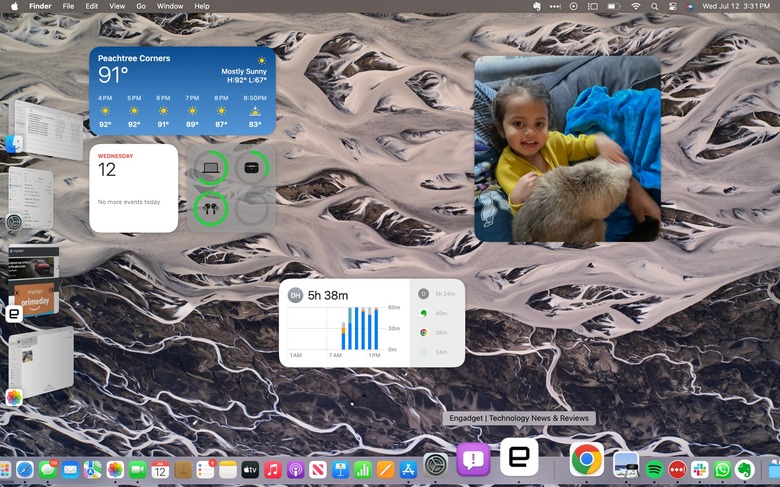
Task: Open the Music app in Dock
Action: tap(273, 470)
